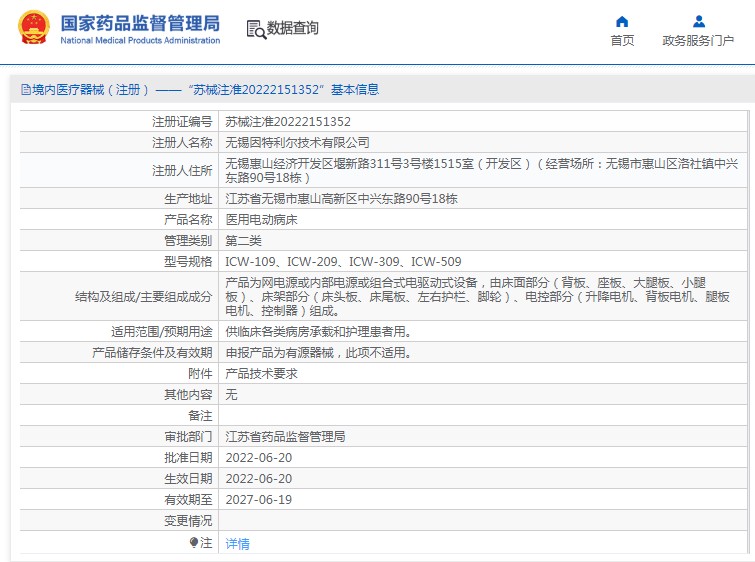
Task: Select model specs ICW-109、ICW-209、ICW-309、ICW-509
Action: click(x=343, y=261)
